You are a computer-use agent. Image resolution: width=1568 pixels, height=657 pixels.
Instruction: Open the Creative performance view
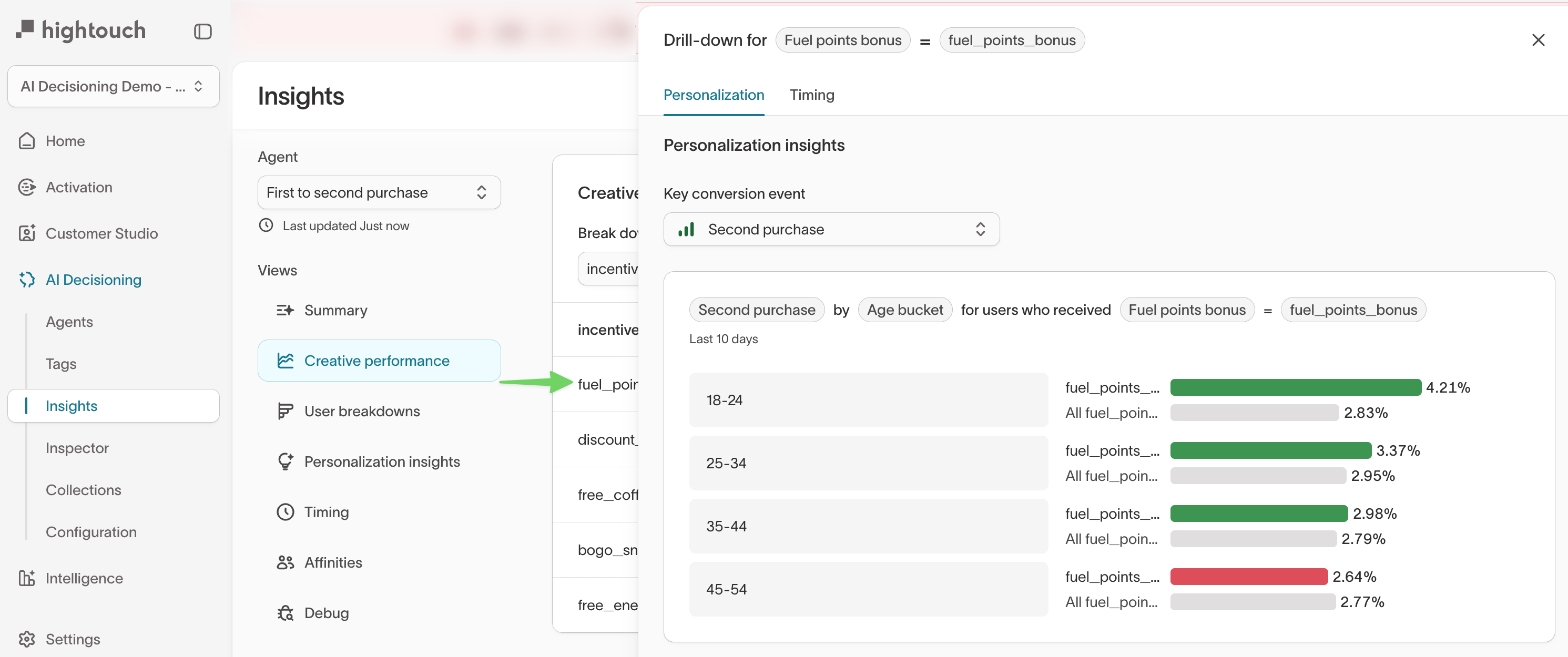pyautogui.click(x=377, y=360)
